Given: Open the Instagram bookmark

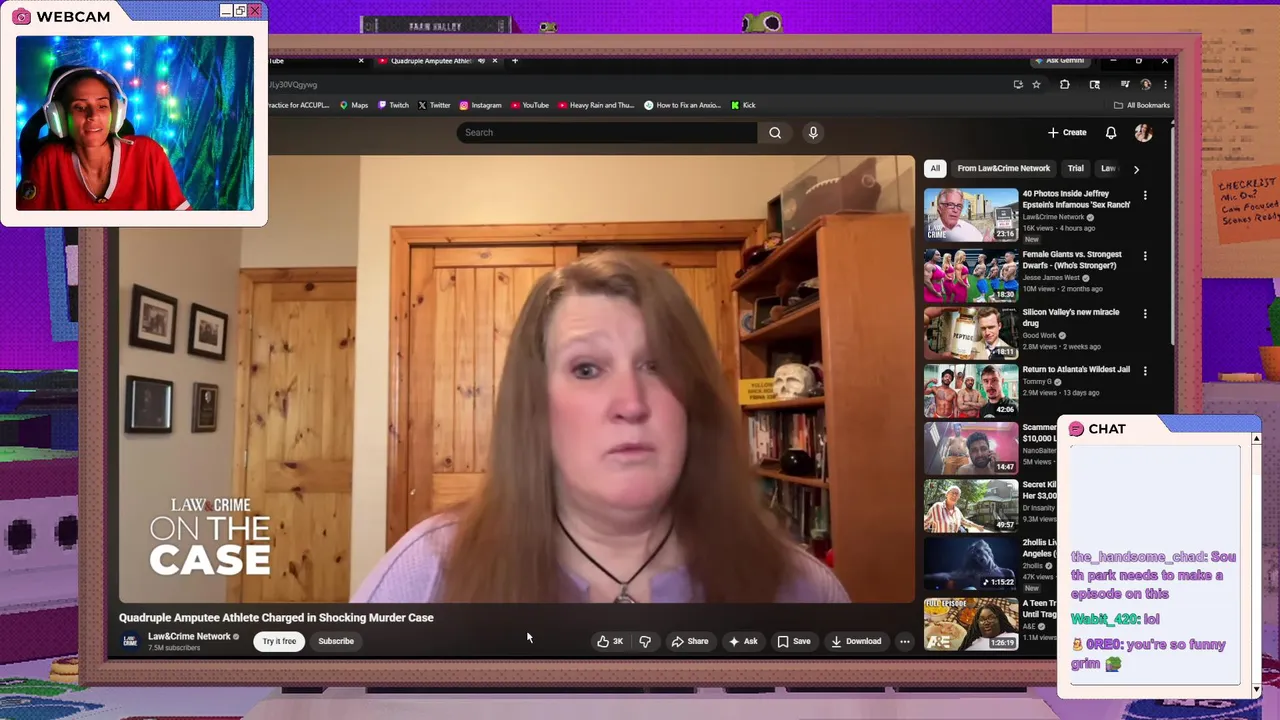Looking at the screenshot, I should 480,105.
